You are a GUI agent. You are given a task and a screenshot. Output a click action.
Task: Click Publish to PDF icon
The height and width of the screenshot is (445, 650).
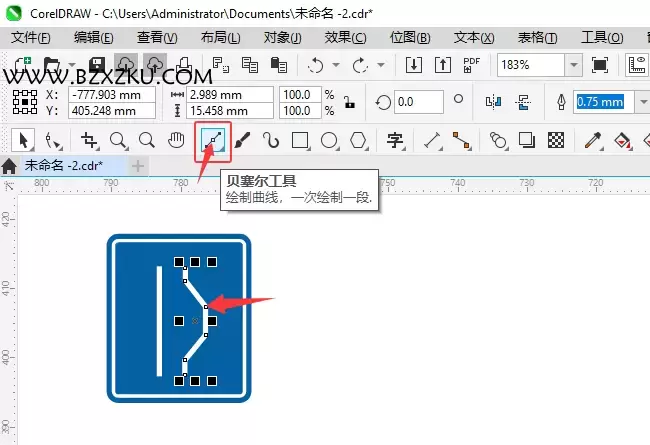point(471,65)
